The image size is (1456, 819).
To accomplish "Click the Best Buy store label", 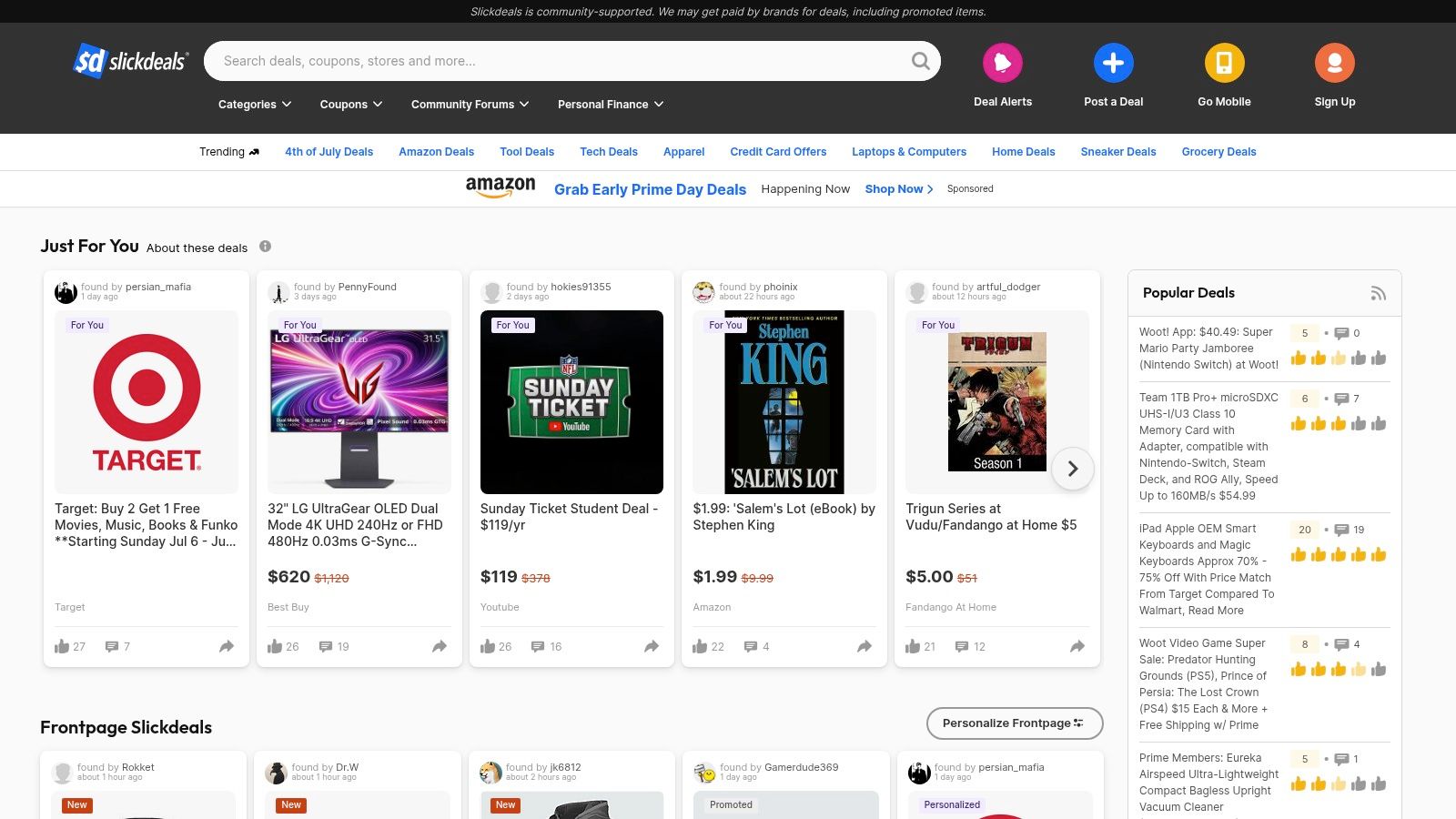I will (x=288, y=607).
